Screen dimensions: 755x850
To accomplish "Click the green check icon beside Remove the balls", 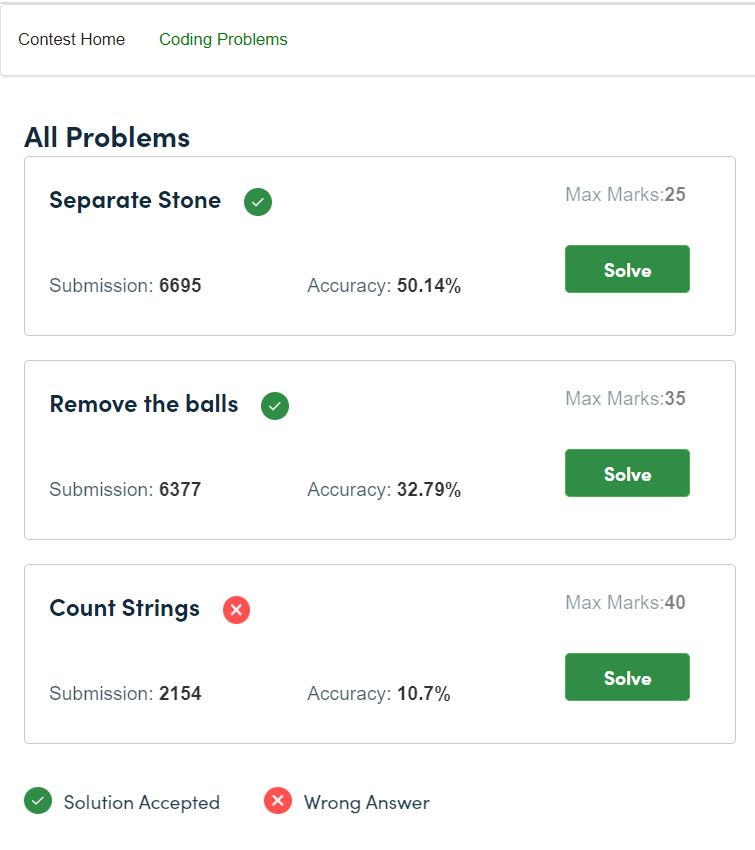I will pos(275,406).
